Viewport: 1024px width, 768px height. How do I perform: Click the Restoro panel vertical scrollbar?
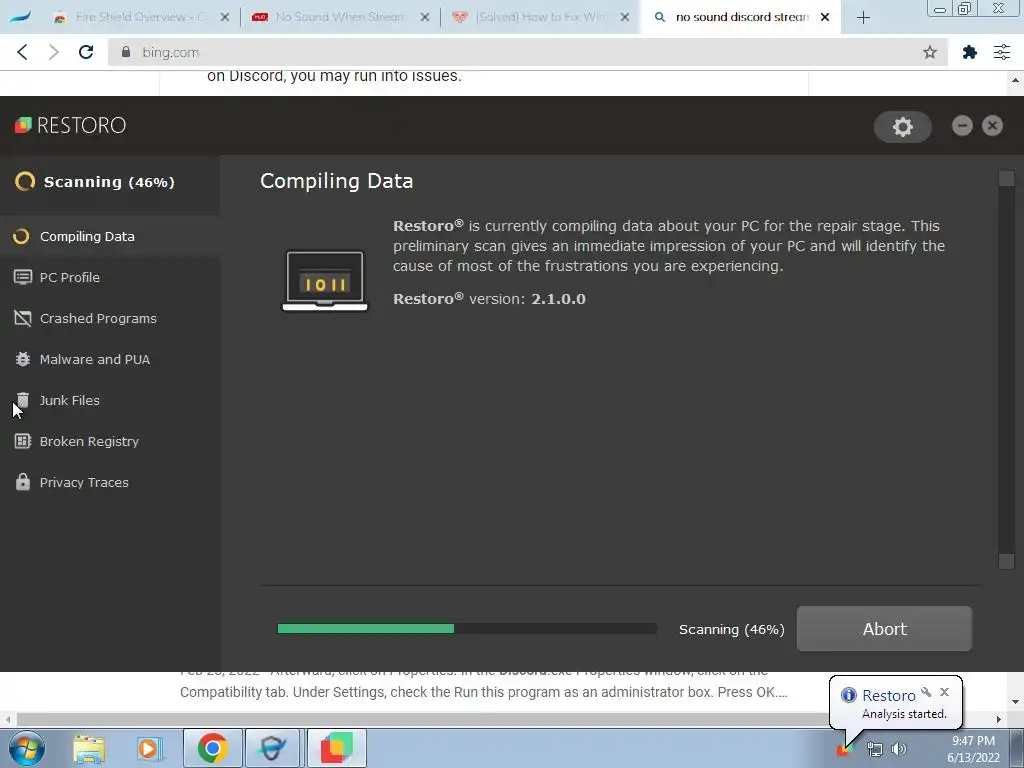coord(1006,370)
